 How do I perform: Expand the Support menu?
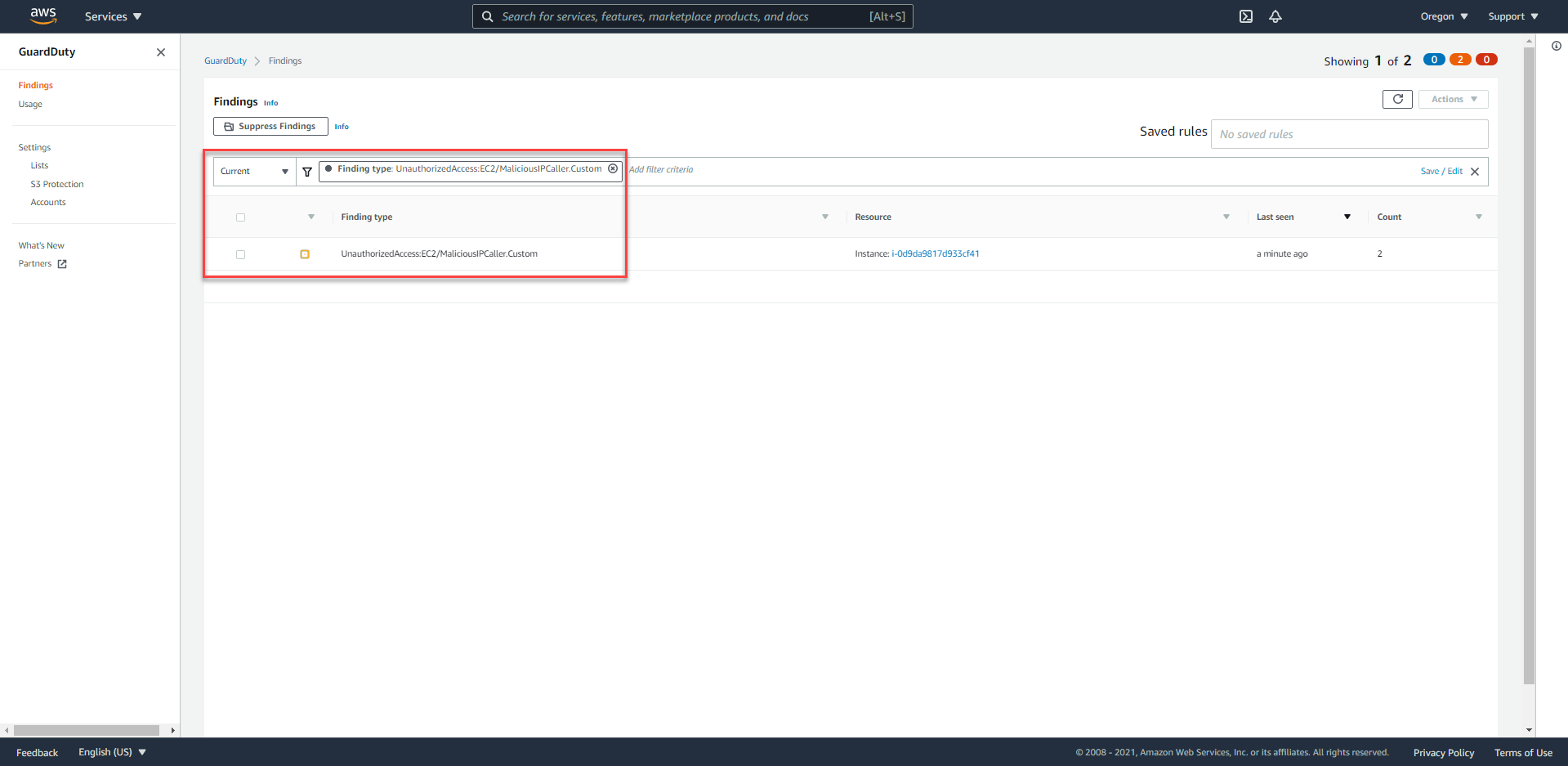click(1512, 16)
